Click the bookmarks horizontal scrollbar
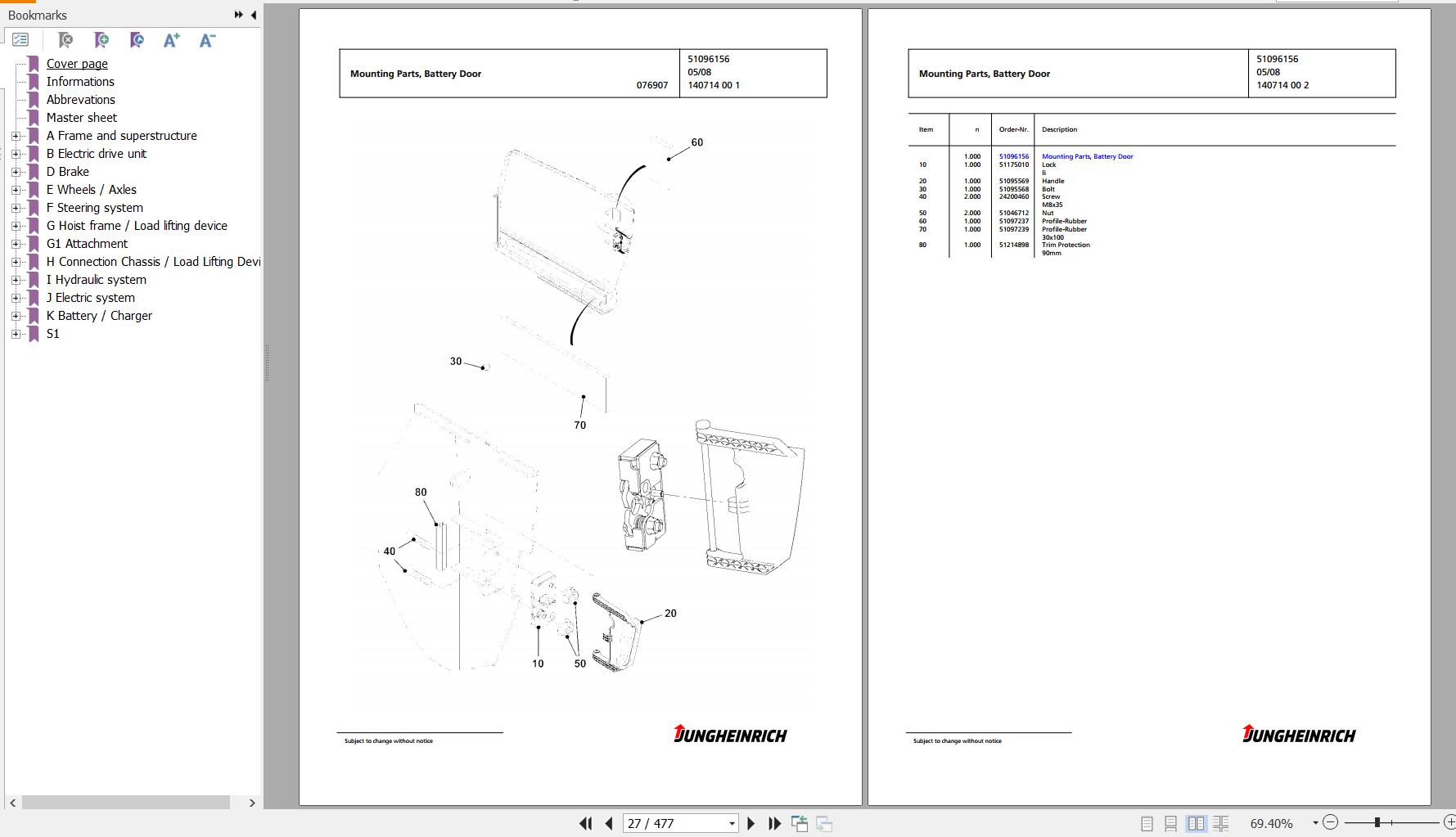The width and height of the screenshot is (1456, 837). coord(126,803)
